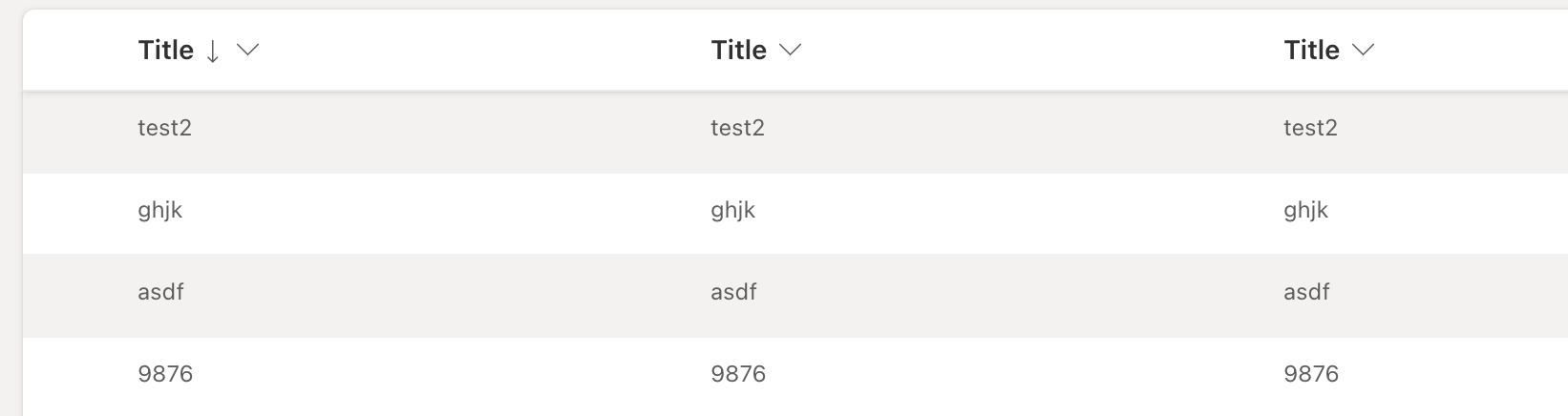This screenshot has width=1568, height=416.
Task: Open the first Title column's chevron menu
Action: tap(247, 51)
